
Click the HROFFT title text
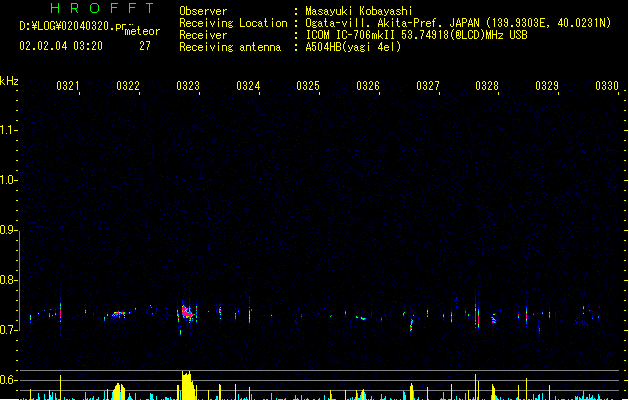click(102, 8)
